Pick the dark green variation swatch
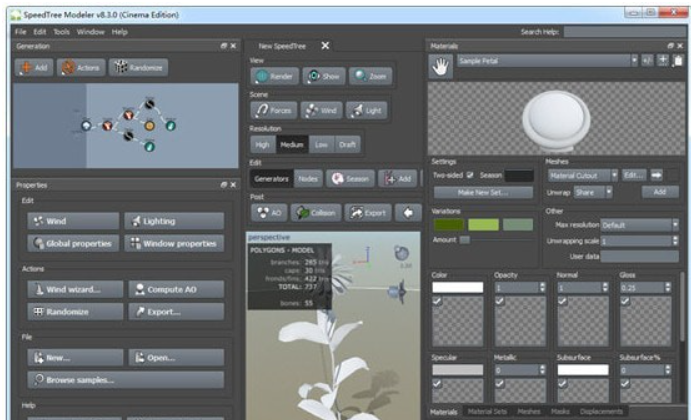Image resolution: width=691 pixels, height=420 pixels. pyautogui.click(x=449, y=225)
